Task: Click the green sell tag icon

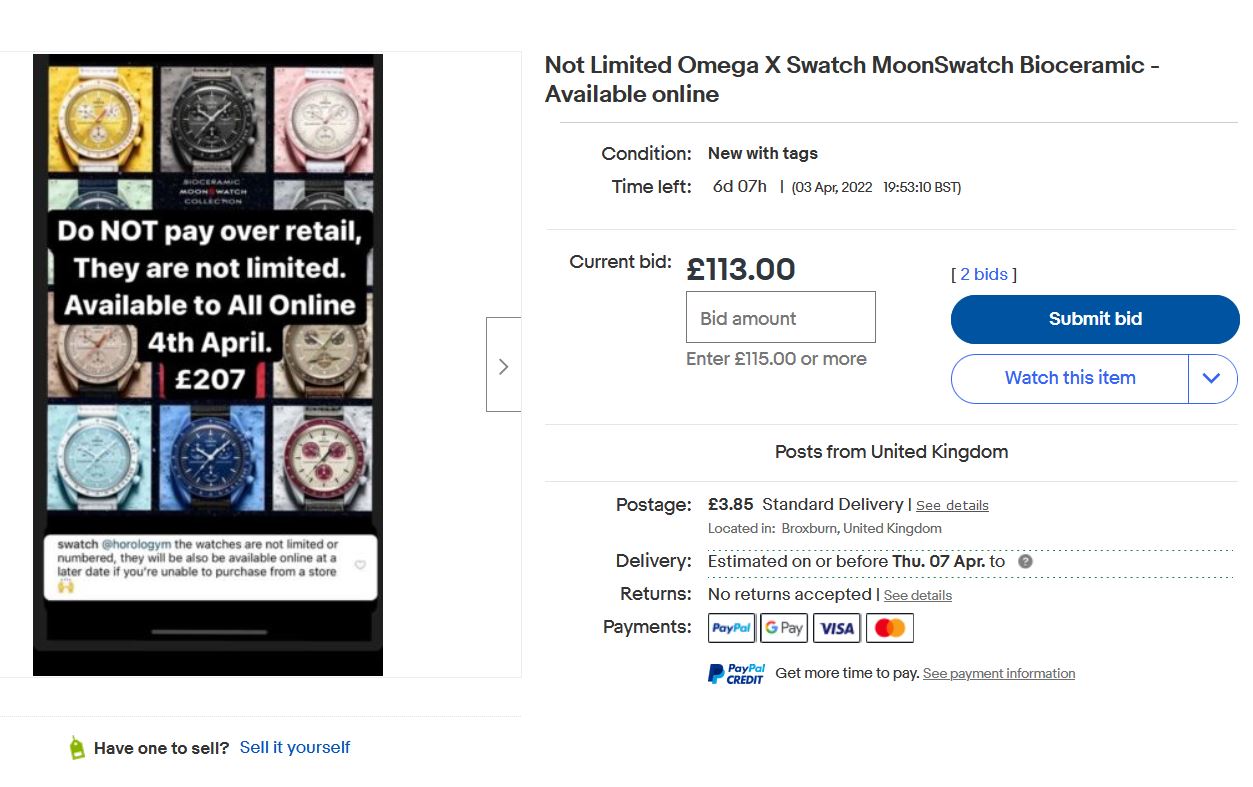Action: [x=77, y=748]
